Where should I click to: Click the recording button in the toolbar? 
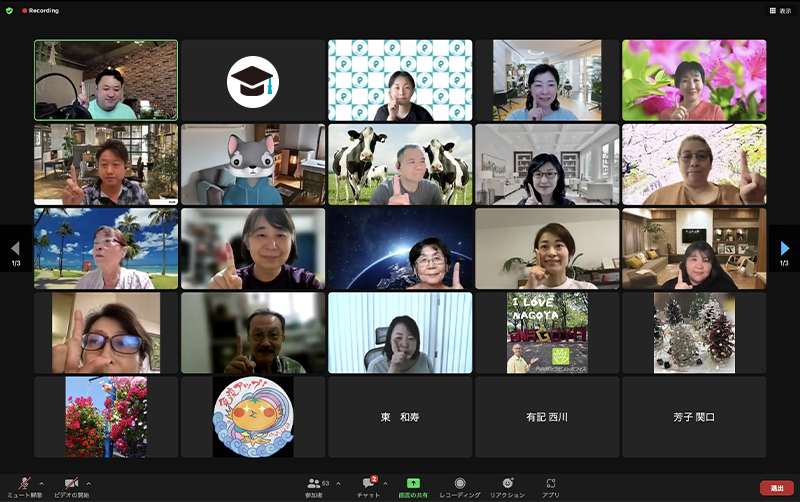[459, 484]
